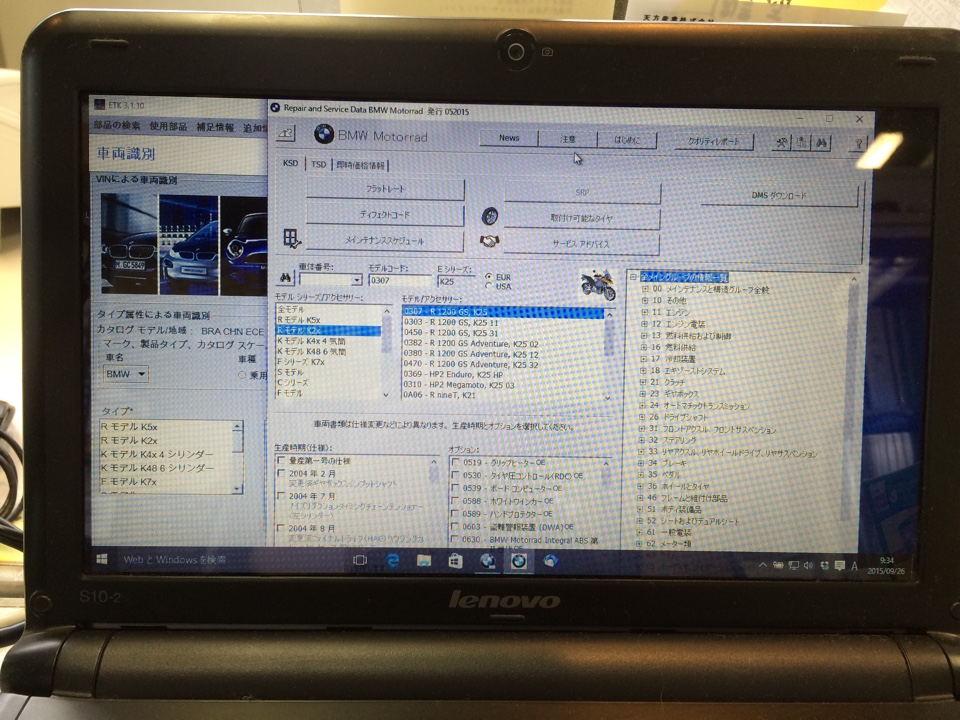The image size is (960, 720).
Task: Click the tire icon beside 取付け可能なタイヤ
Action: tap(489, 216)
